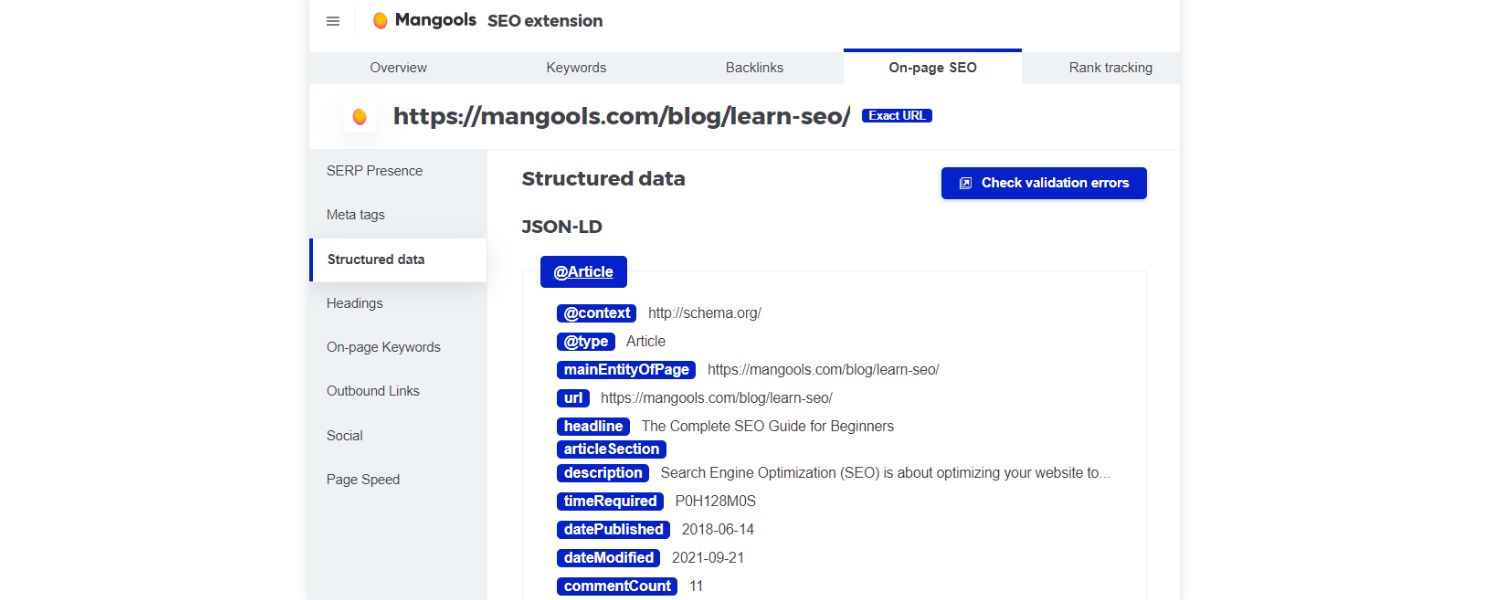Click the Check validation errors button
Image resolution: width=1500 pixels, height=600 pixels.
[x=1043, y=183]
